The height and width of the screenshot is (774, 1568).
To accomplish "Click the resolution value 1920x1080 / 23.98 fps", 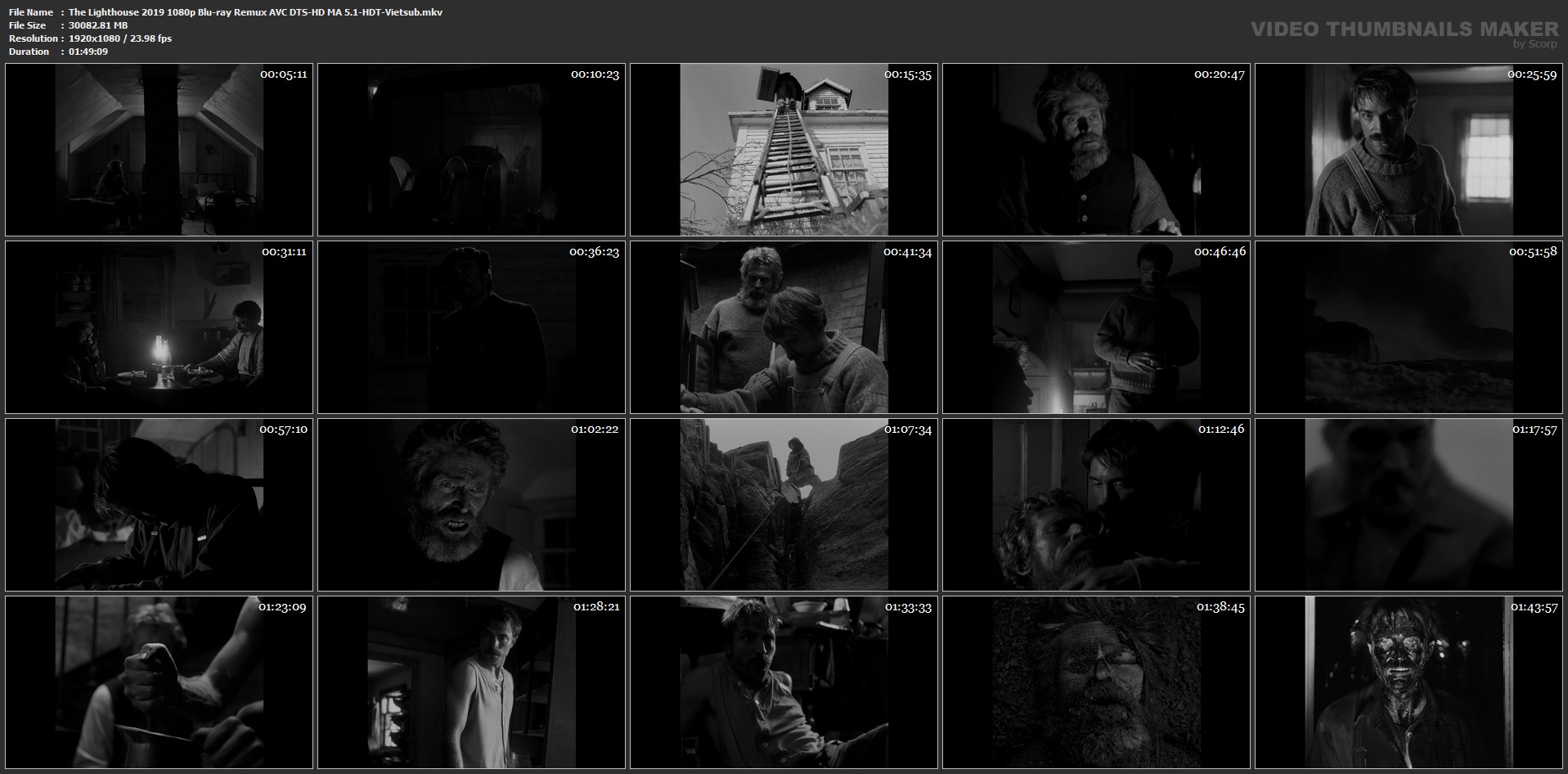I will click(120, 38).
